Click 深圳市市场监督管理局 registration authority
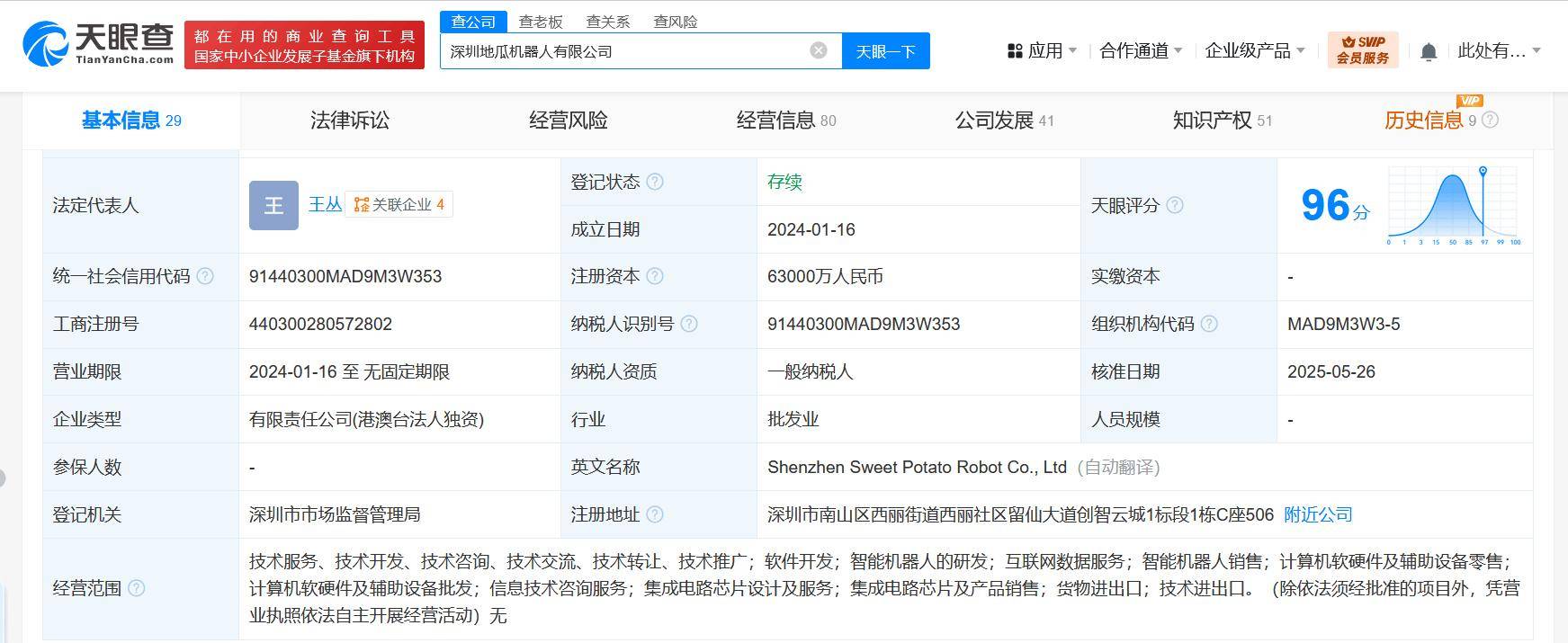This screenshot has height=643, width=1568. click(335, 514)
